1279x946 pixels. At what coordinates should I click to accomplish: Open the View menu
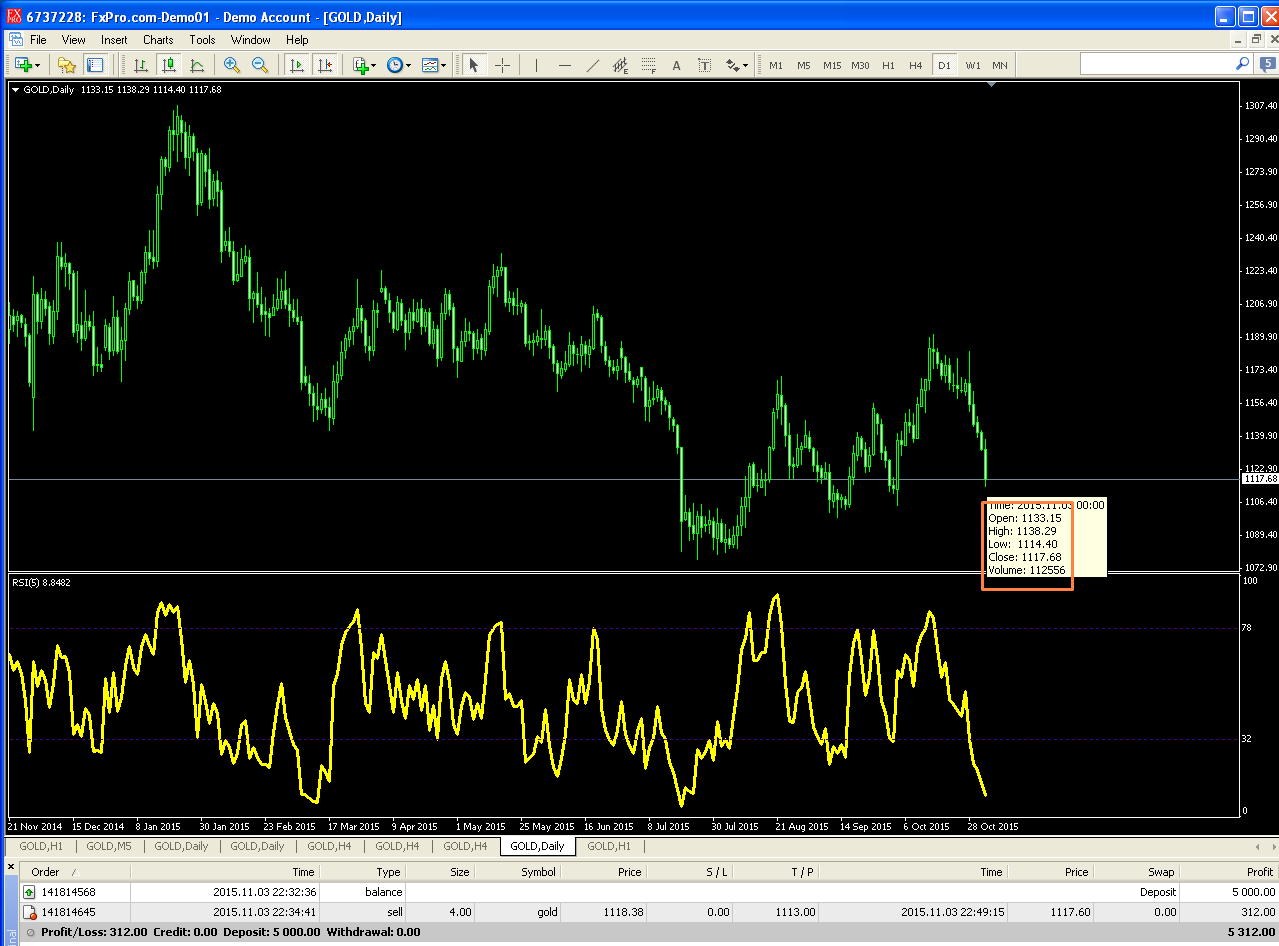click(x=74, y=40)
